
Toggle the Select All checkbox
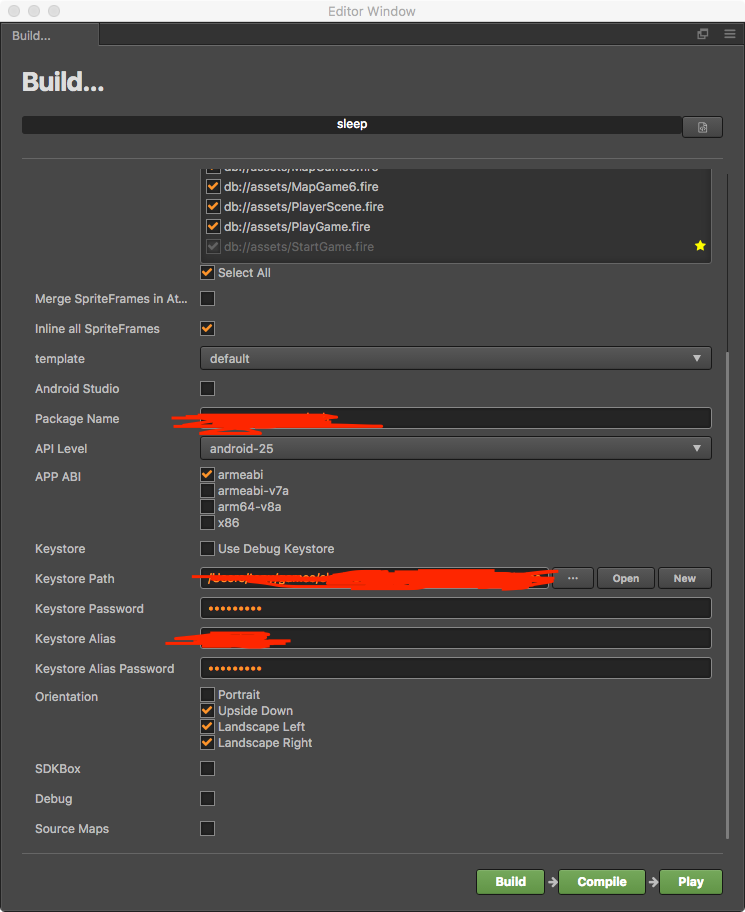[208, 272]
